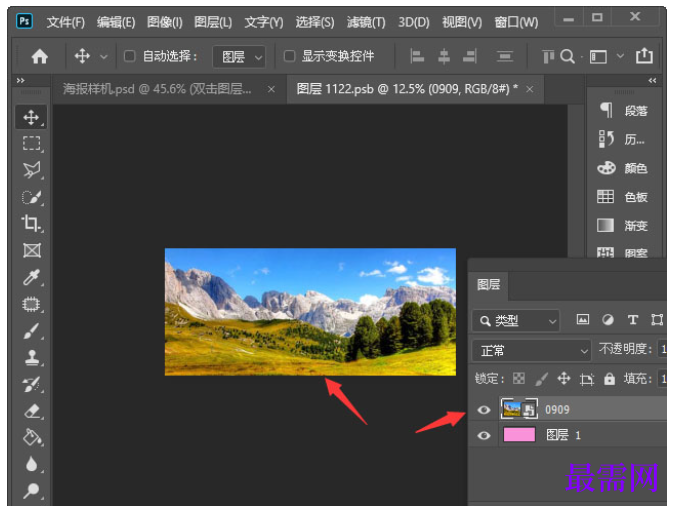Screen dimensions: 677x509
Task: Enable the 显示变换控件 checkbox
Action: (x=289, y=56)
